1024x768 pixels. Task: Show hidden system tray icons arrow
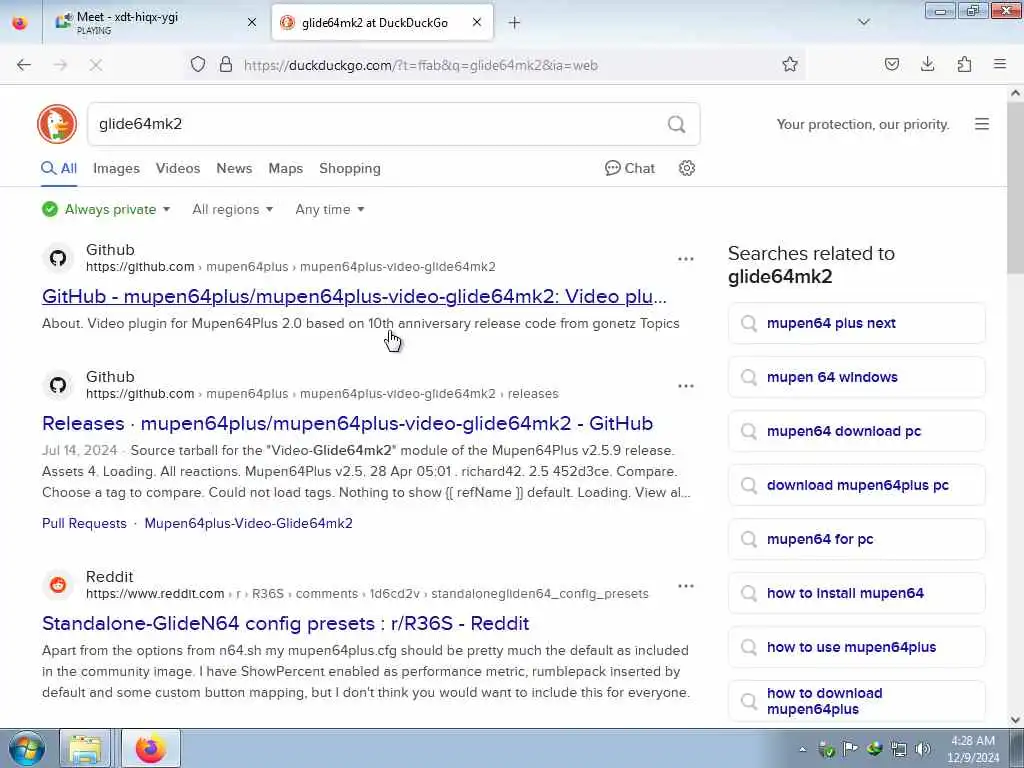click(x=802, y=749)
